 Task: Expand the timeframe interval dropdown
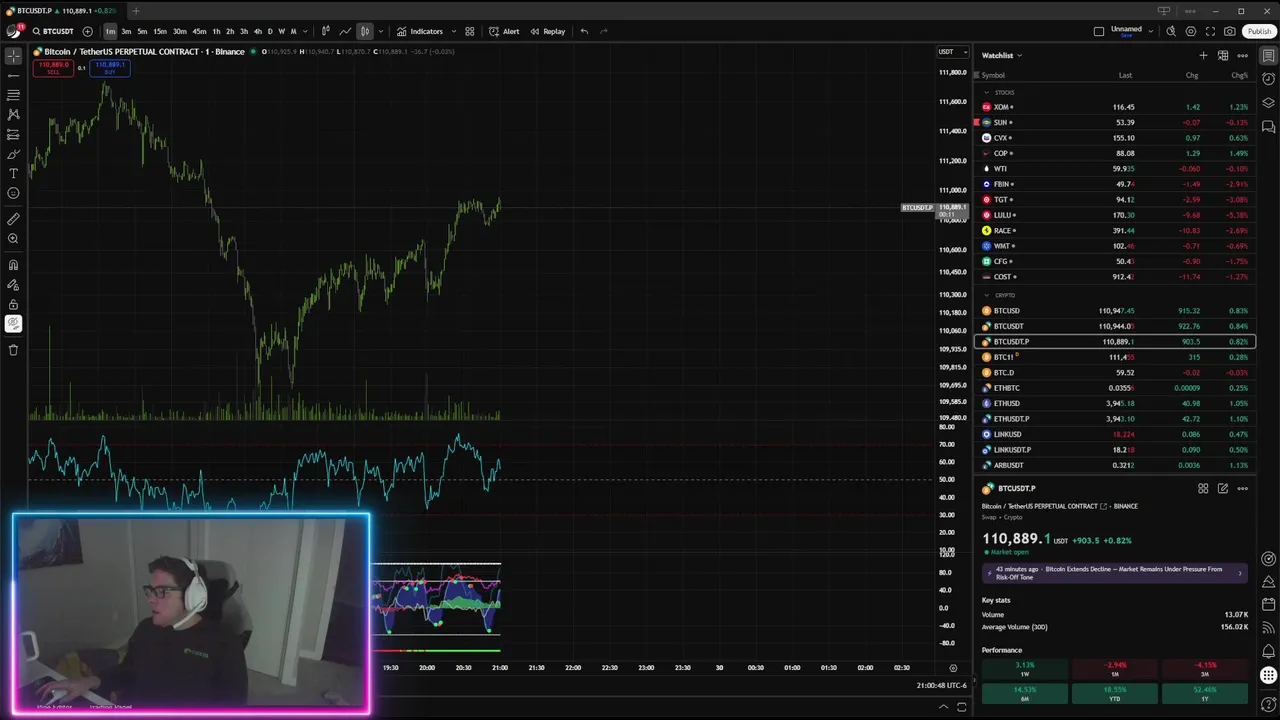(x=305, y=31)
